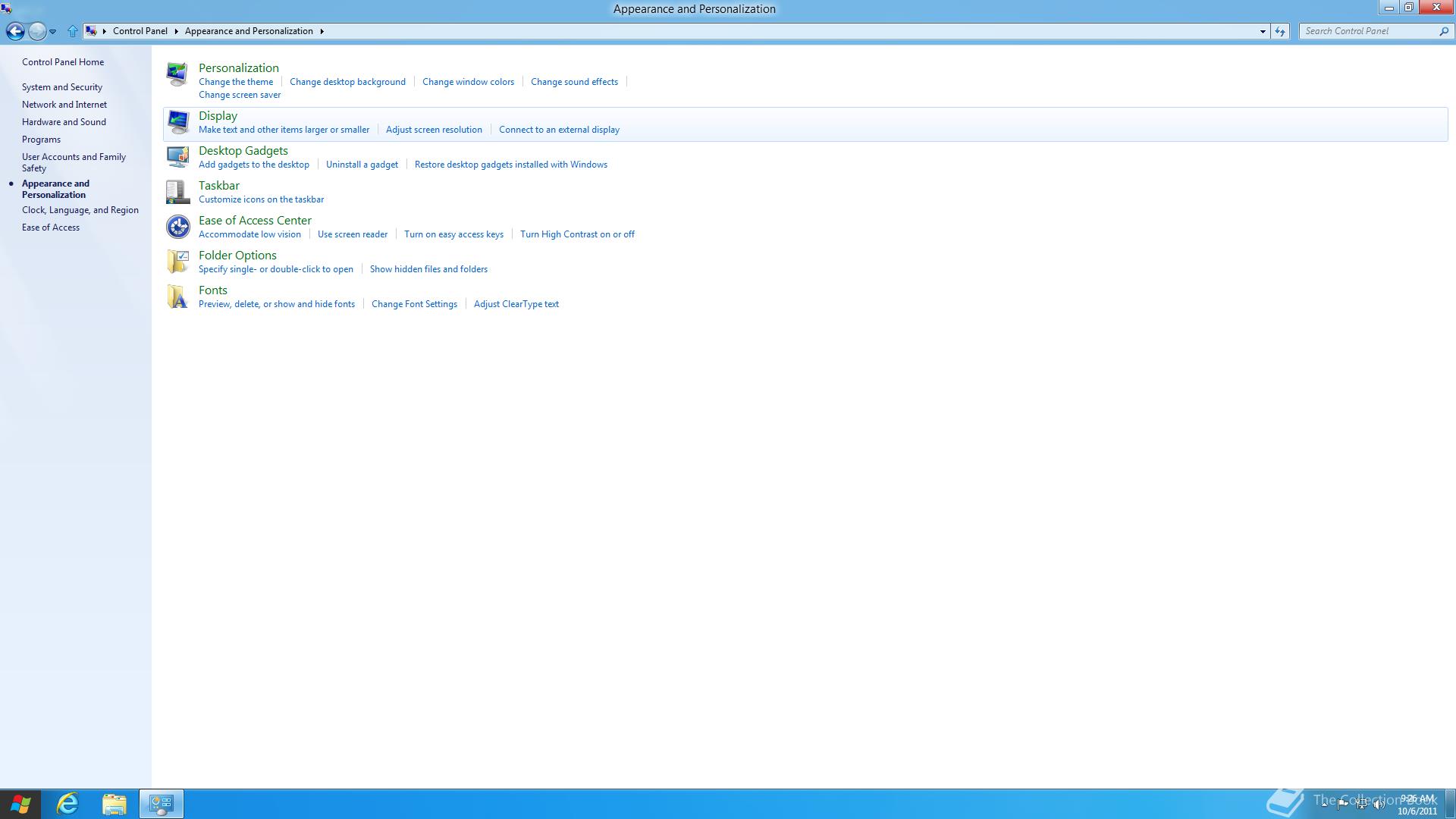Expand Appearance and Personalization breadcrumb arrow
Screen dimensions: 1456x819
322,31
